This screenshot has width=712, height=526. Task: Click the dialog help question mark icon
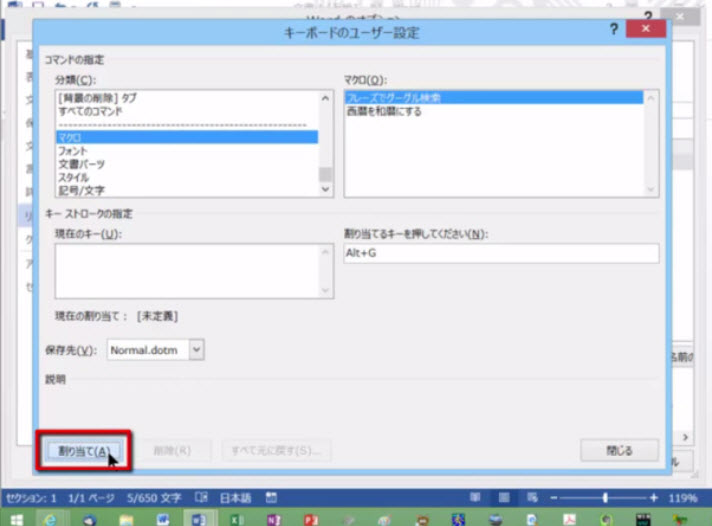614,31
